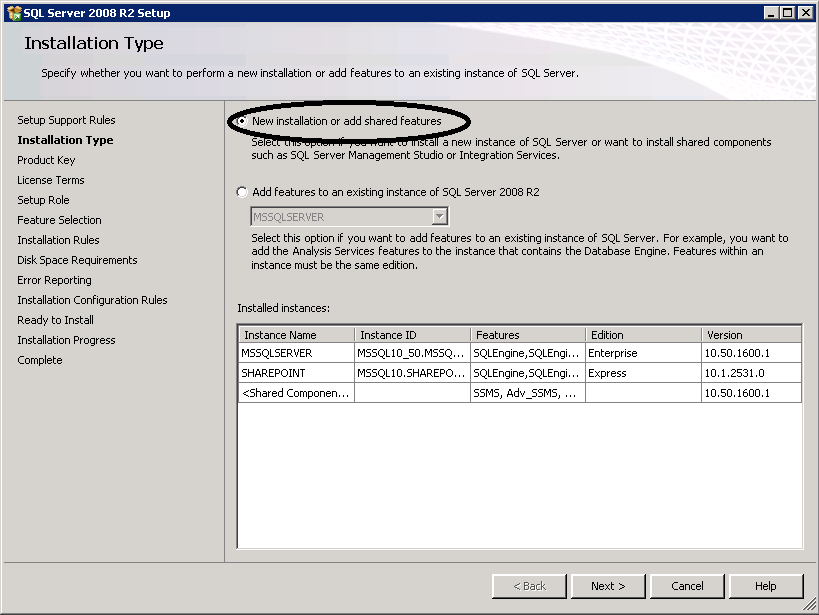Open the MSSQLSERVER instance dropdown

pyautogui.click(x=440, y=216)
